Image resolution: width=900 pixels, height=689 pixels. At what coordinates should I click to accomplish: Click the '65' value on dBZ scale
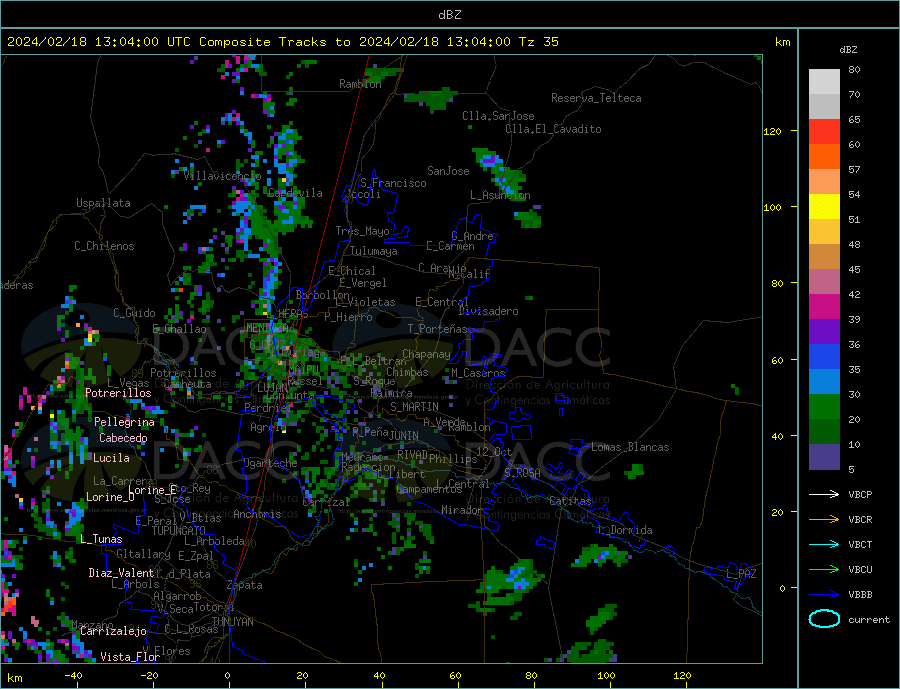click(x=854, y=119)
